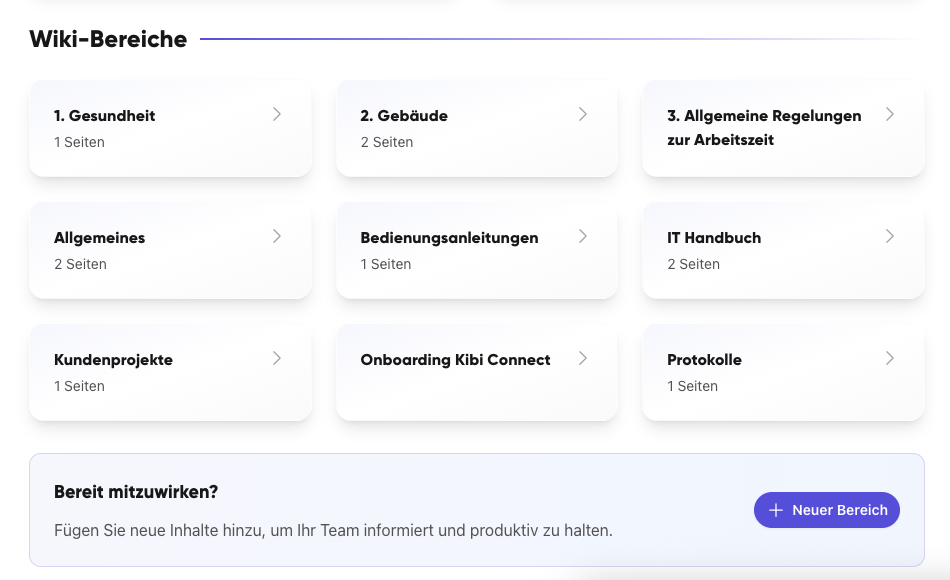Click the chevron on the Kundenprojekte card
Image resolution: width=950 pixels, height=580 pixels.
point(277,358)
